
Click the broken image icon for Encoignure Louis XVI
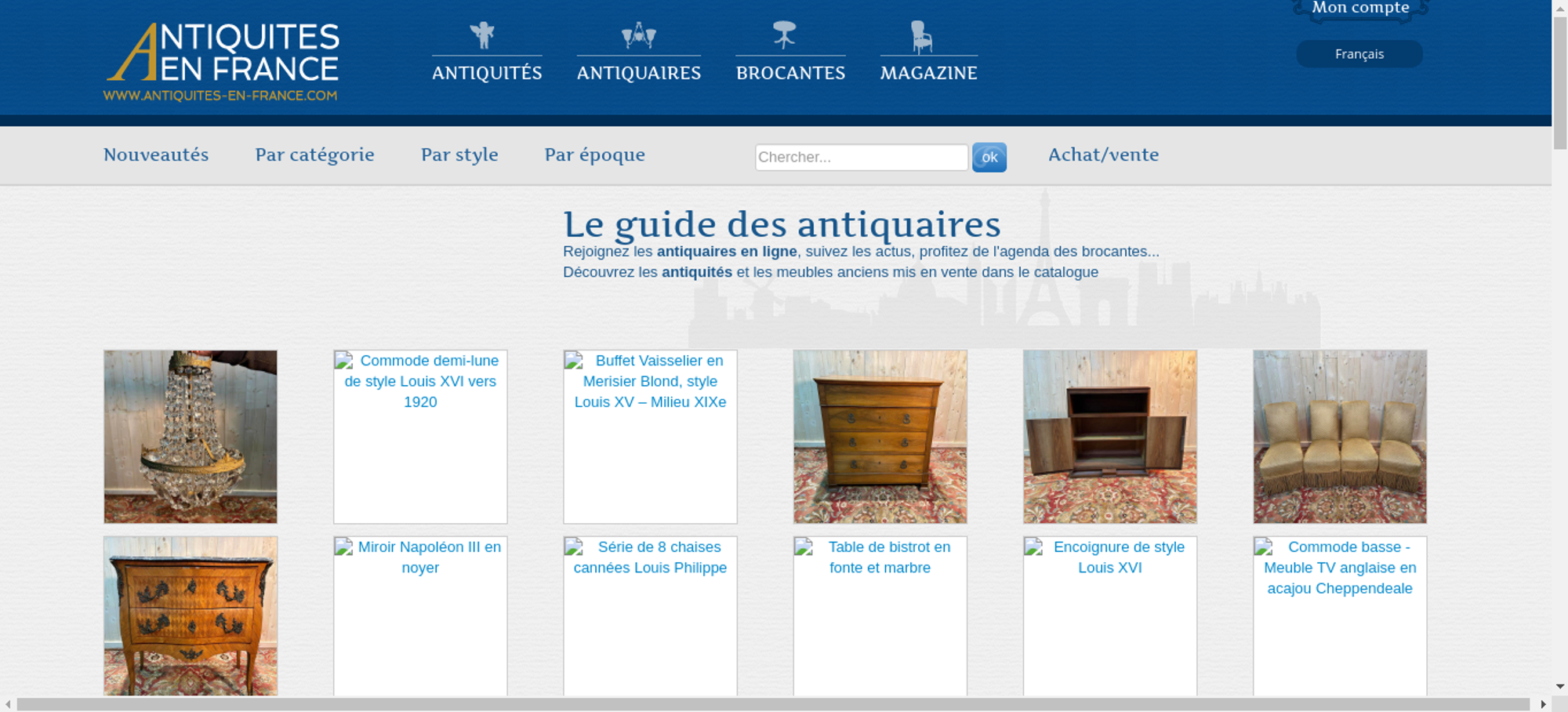point(1033,547)
